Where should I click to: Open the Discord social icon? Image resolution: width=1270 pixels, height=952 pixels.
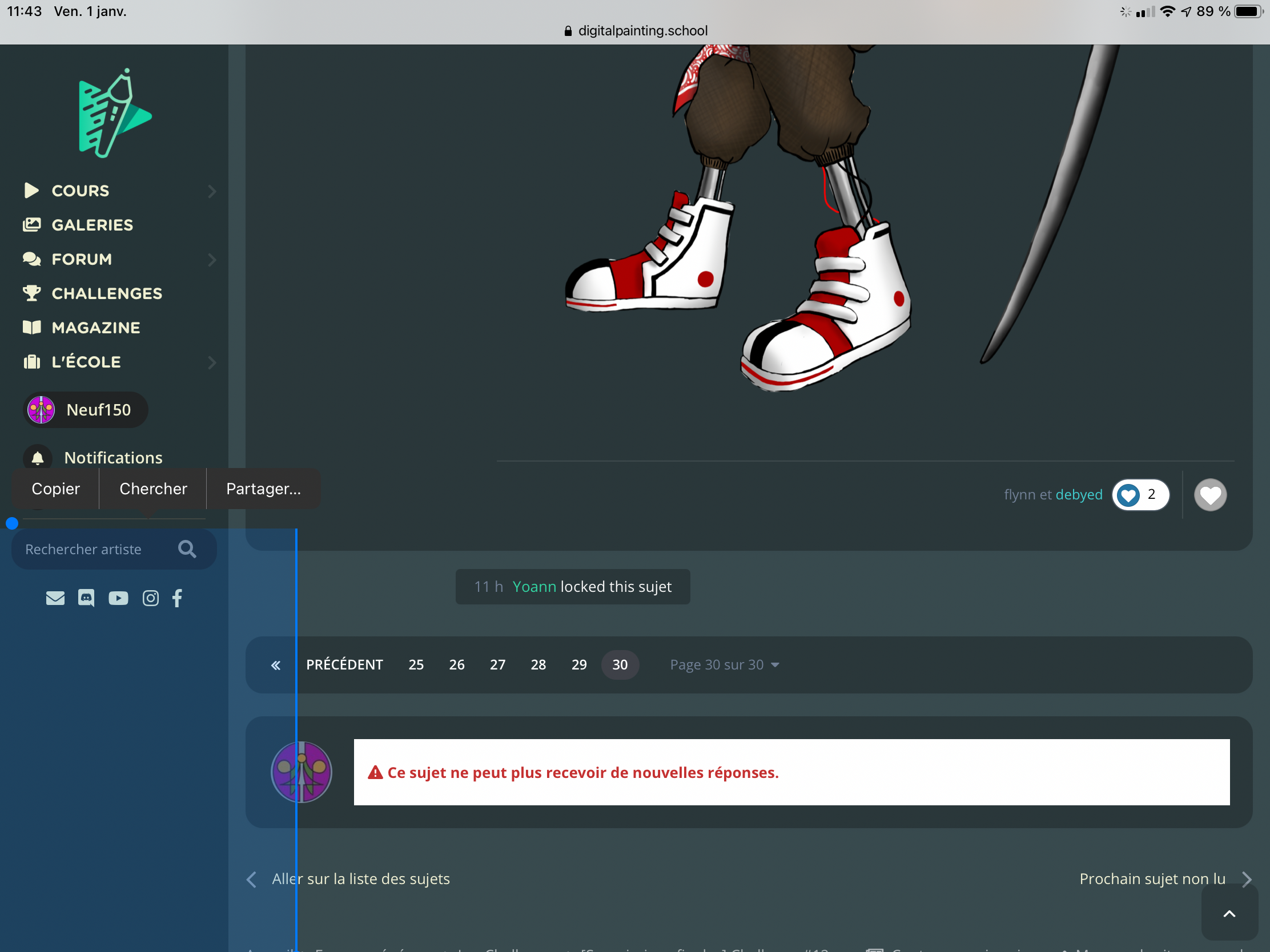pos(86,598)
